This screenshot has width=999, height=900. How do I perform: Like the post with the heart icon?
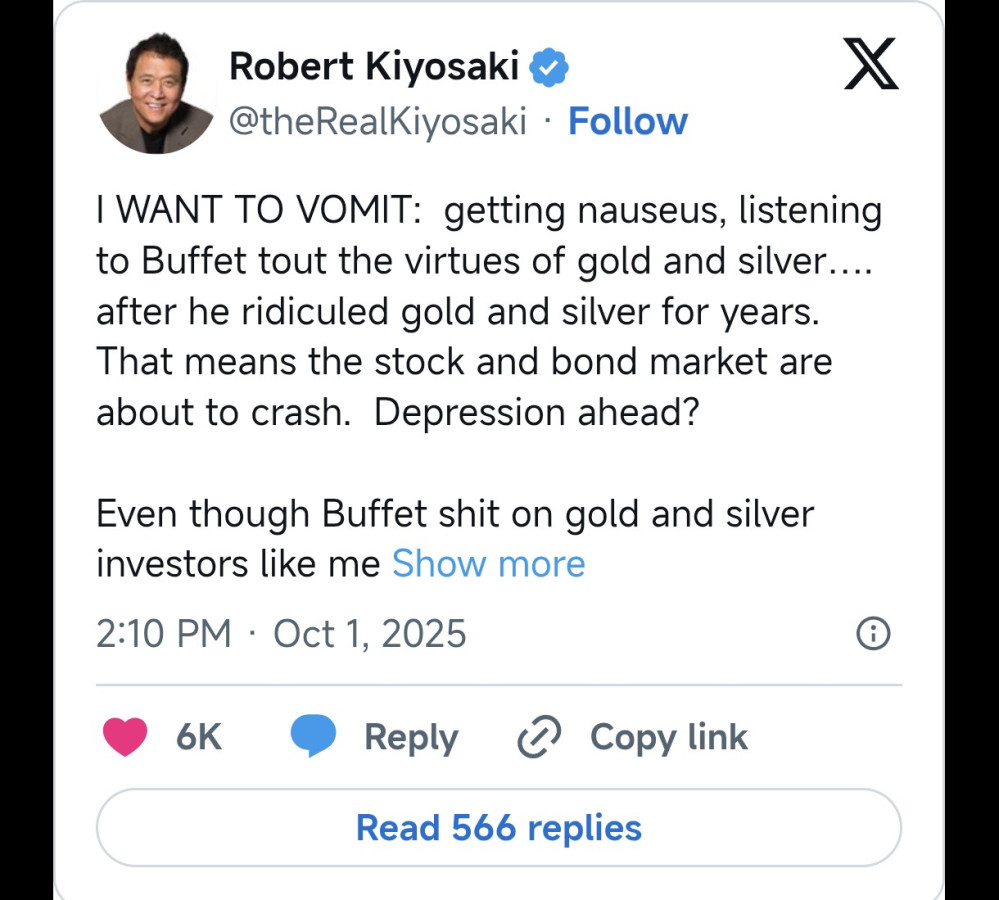pyautogui.click(x=125, y=738)
